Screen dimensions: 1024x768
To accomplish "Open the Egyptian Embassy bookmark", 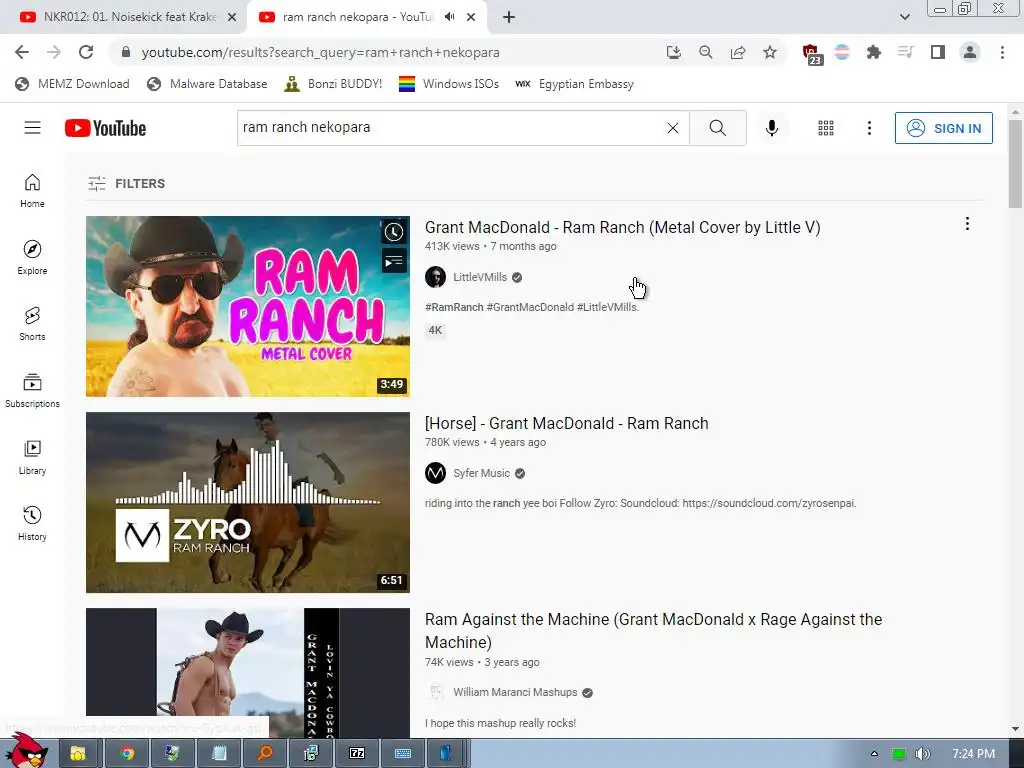I will coord(575,84).
